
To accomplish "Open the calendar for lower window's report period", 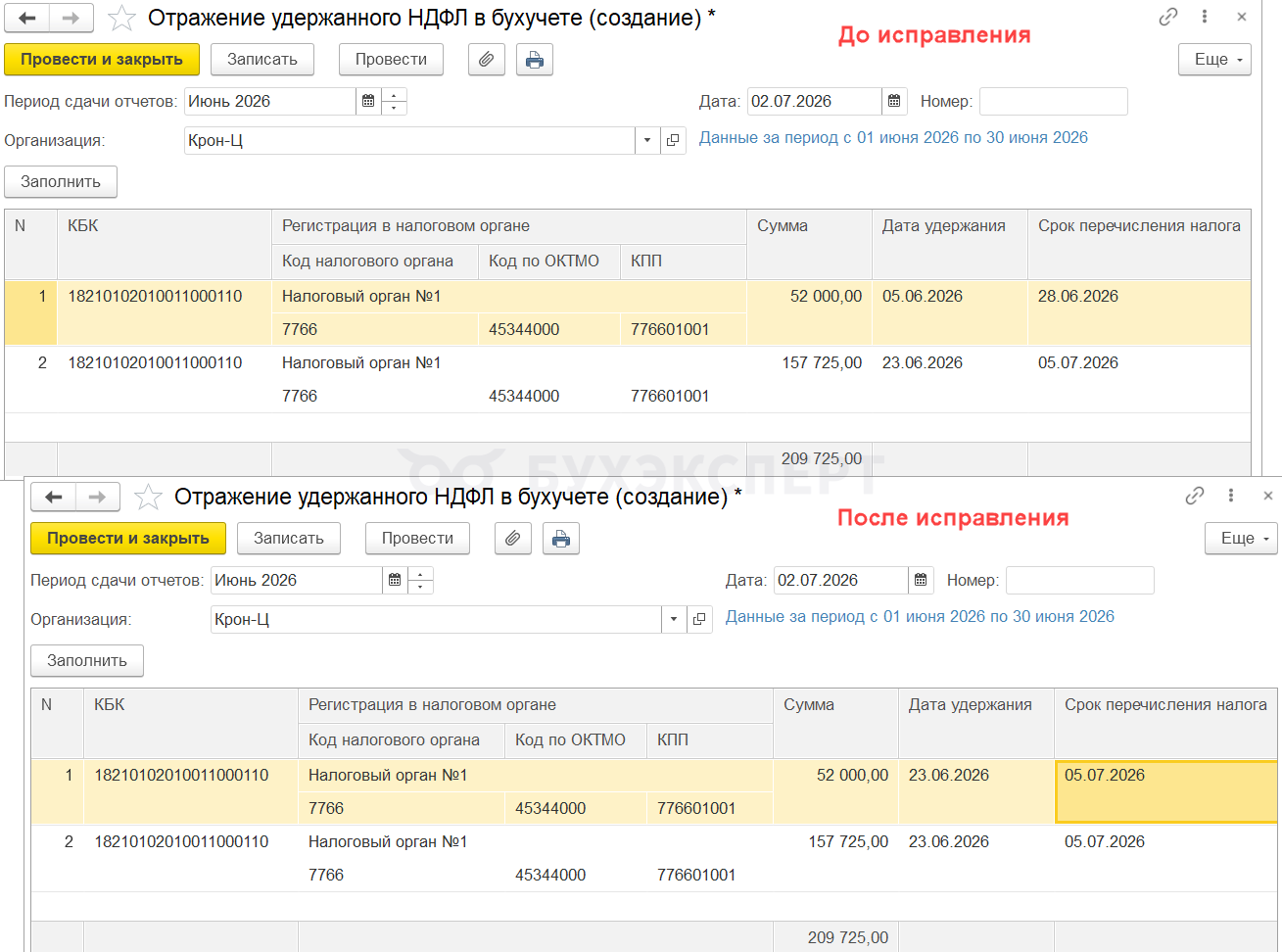I will coord(395,581).
